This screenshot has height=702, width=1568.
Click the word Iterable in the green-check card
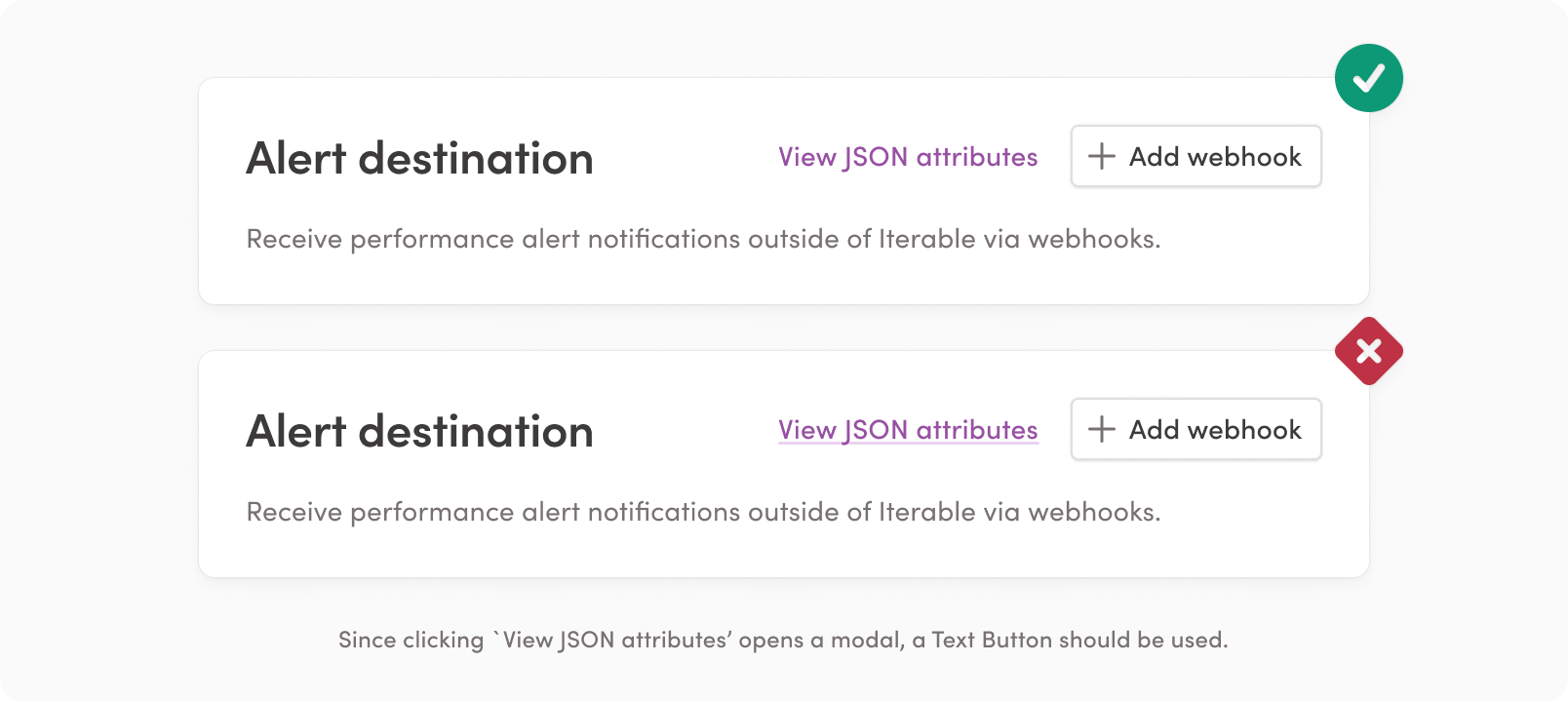926,239
